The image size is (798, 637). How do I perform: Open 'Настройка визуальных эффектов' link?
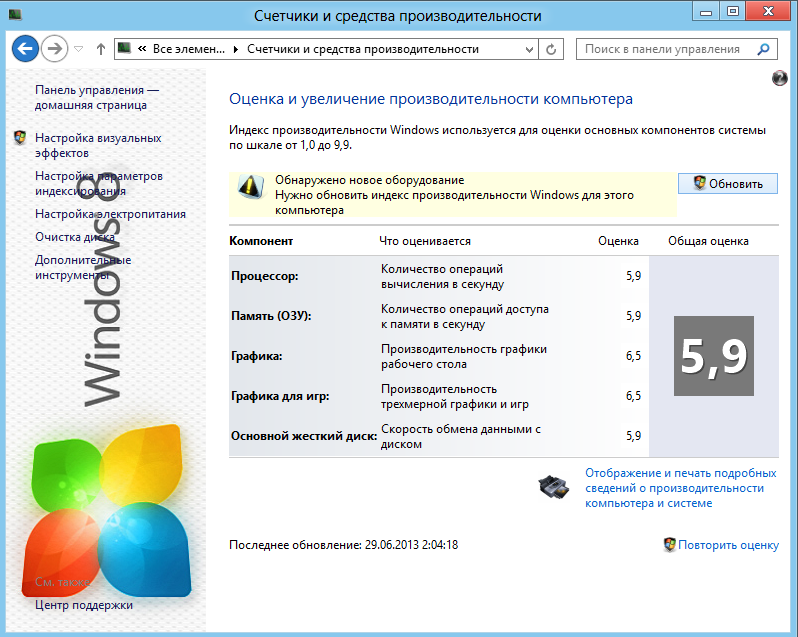98,146
